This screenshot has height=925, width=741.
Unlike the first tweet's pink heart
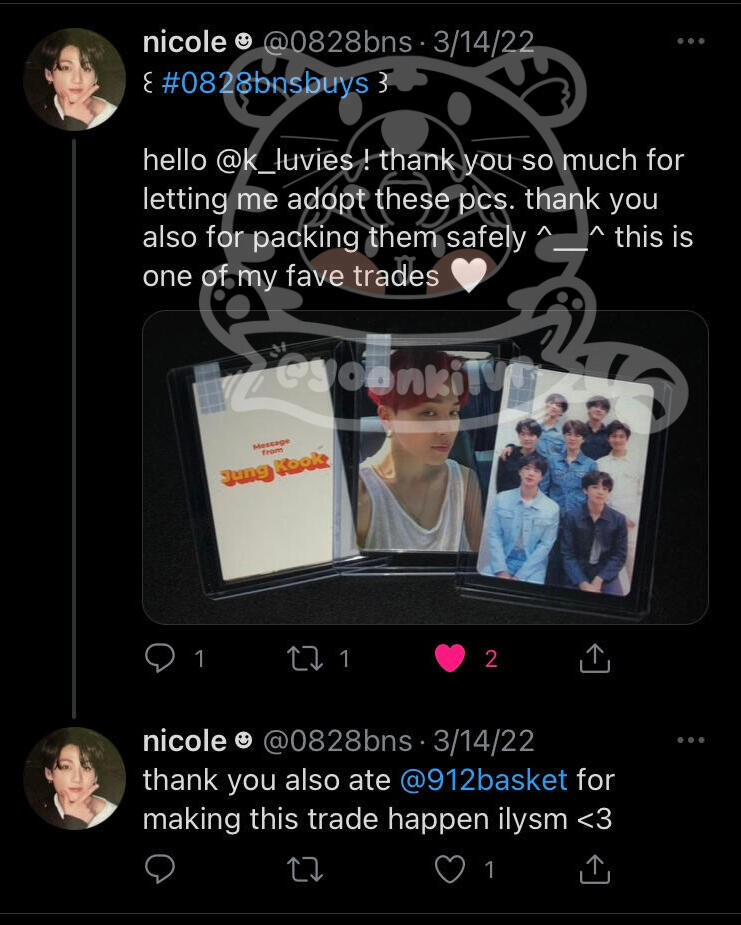(x=450, y=658)
